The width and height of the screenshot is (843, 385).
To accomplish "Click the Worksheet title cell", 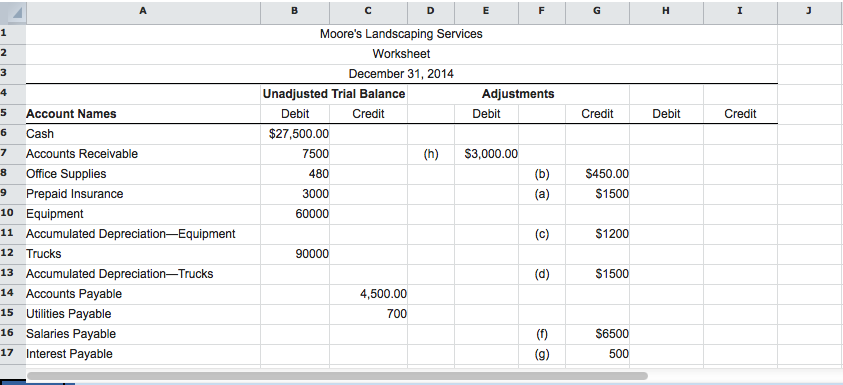I will coord(401,54).
